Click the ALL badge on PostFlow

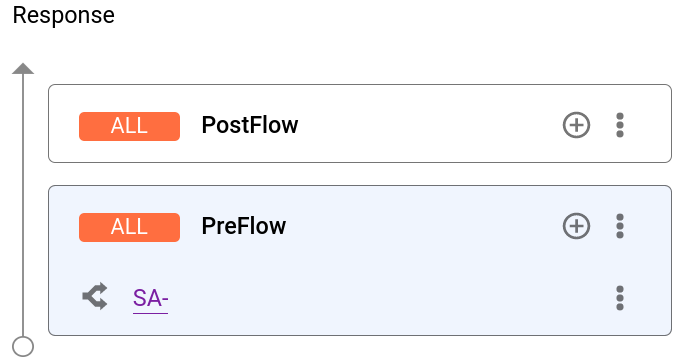tap(129, 126)
